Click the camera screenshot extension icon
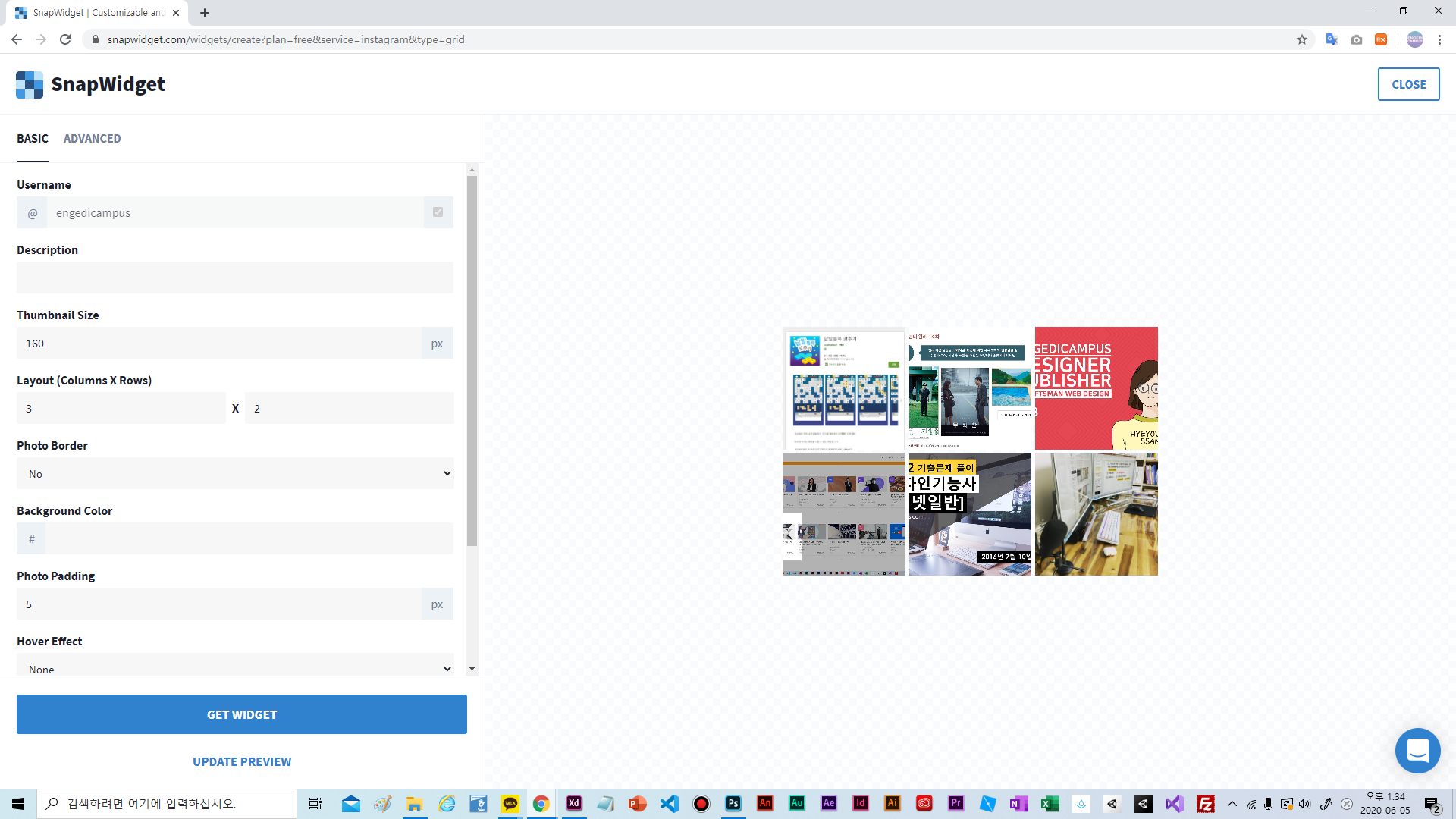Viewport: 1456px width, 819px height. click(1357, 39)
